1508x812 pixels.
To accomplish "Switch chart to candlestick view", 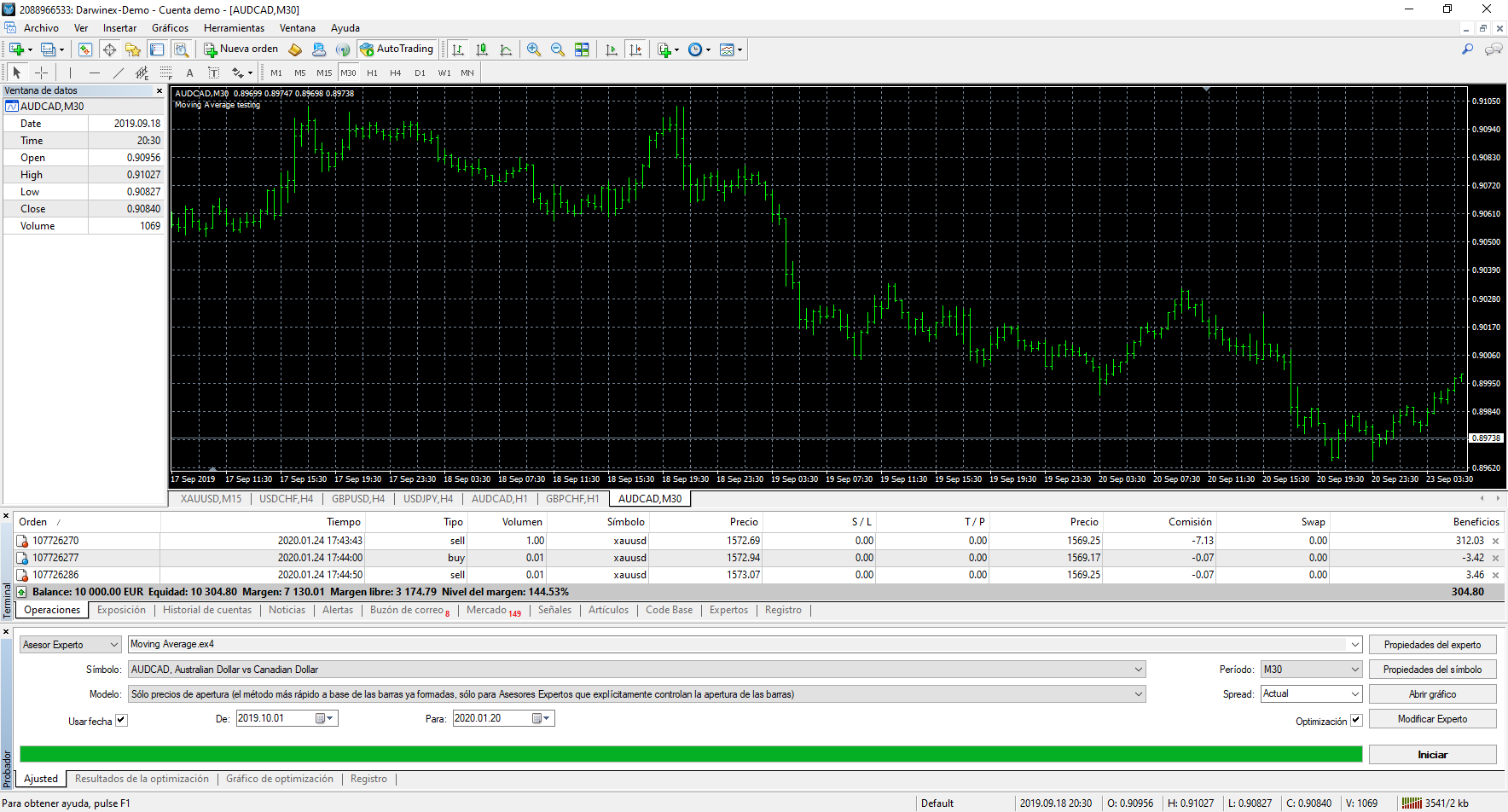I will [x=482, y=49].
